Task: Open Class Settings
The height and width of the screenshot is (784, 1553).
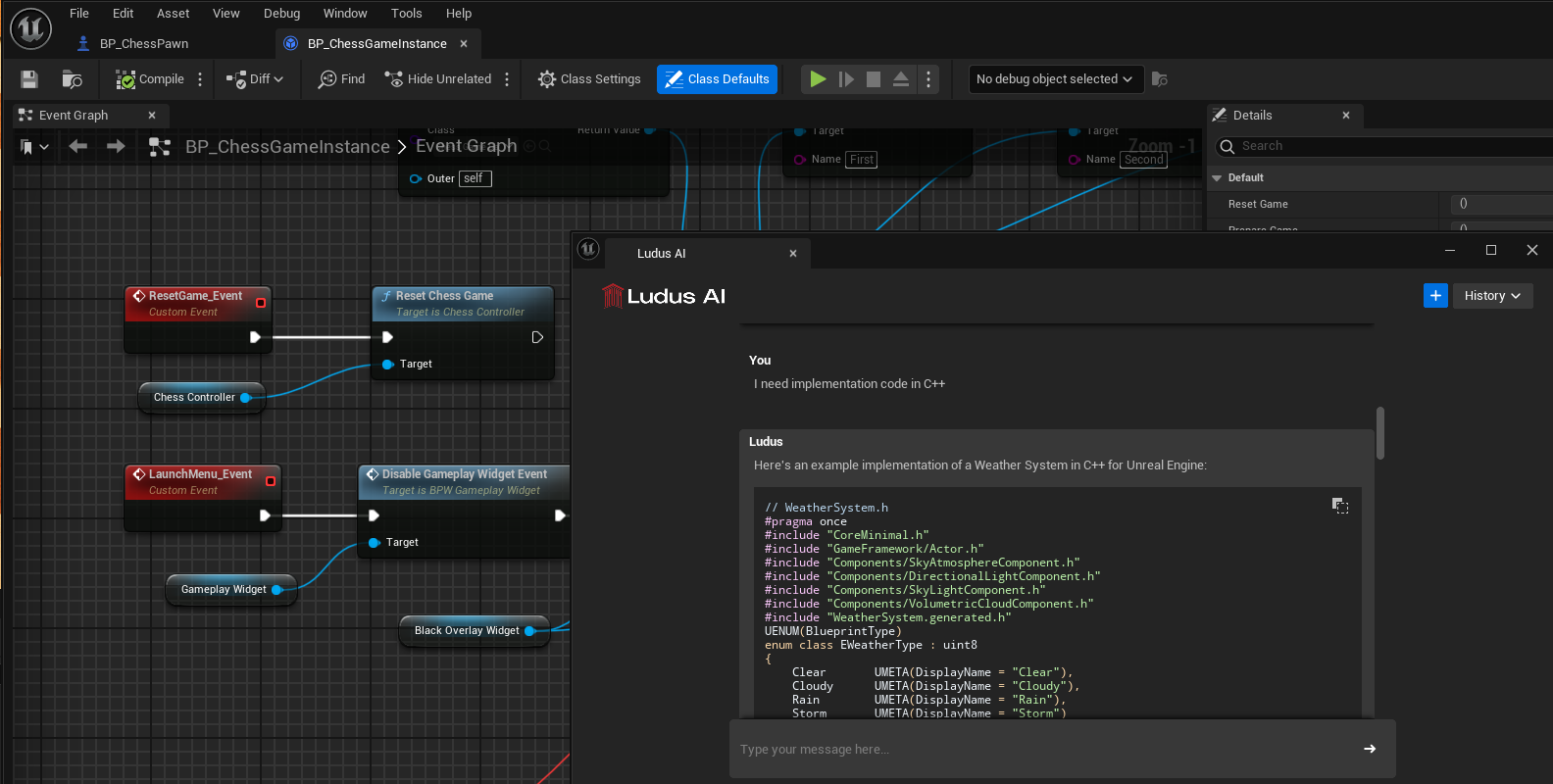Action: coord(589,79)
